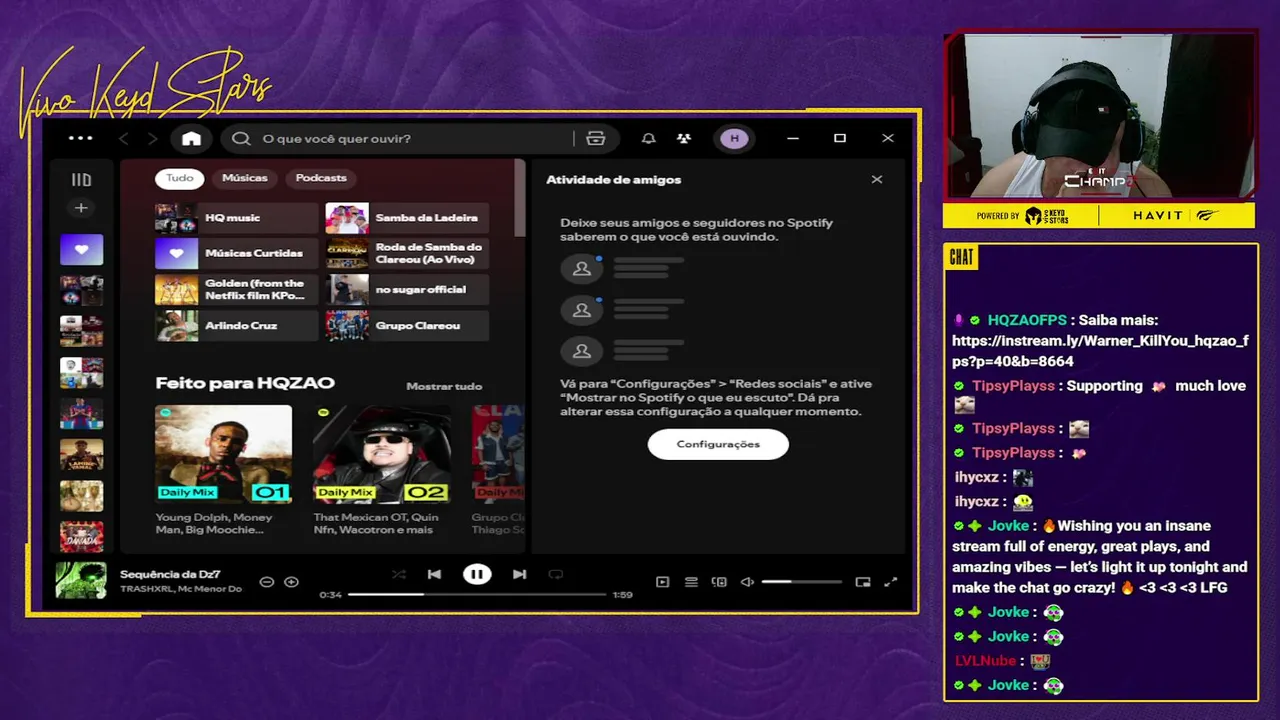Click Mostrar tudo link
This screenshot has width=1280, height=720.
point(444,386)
